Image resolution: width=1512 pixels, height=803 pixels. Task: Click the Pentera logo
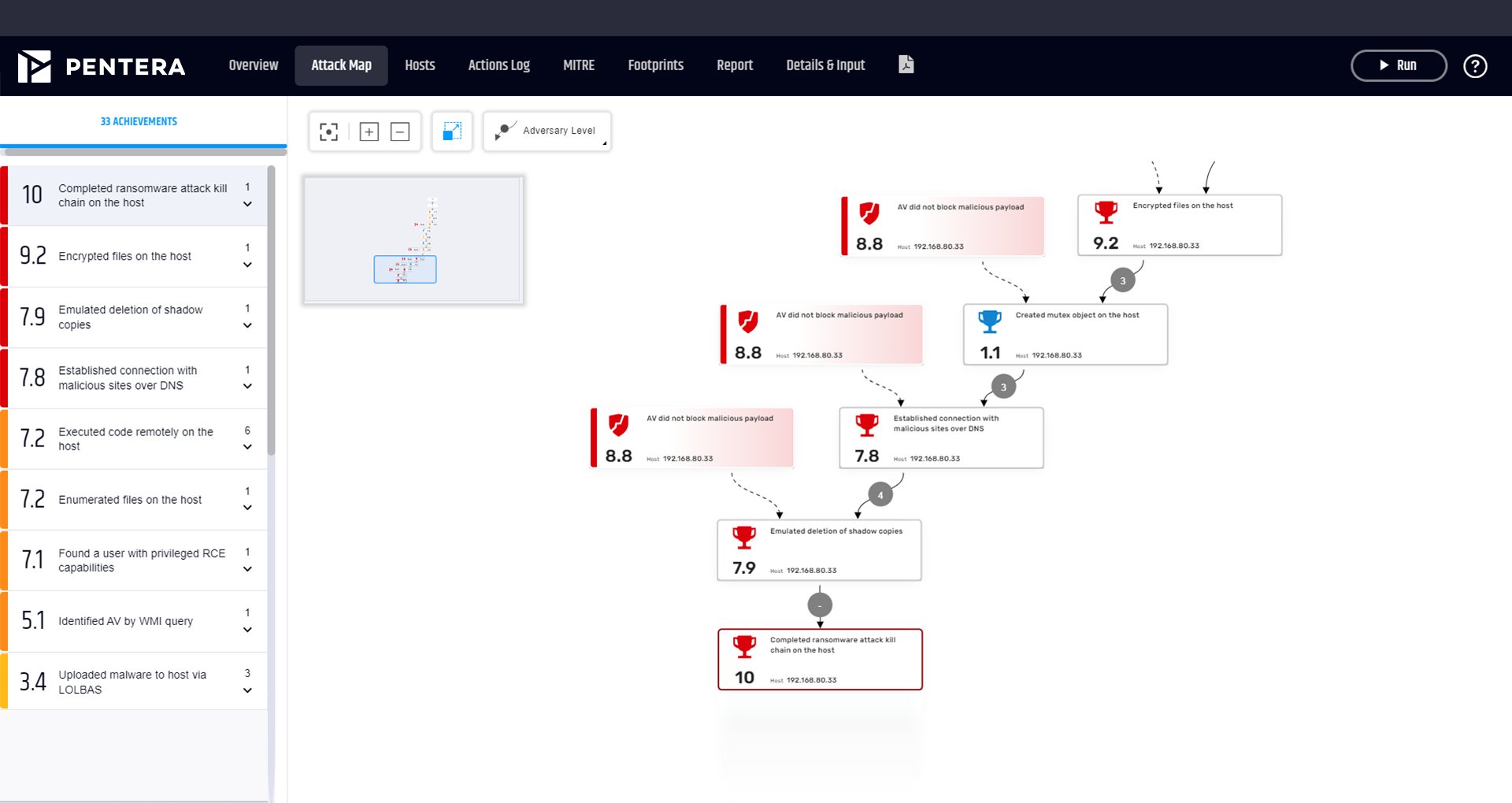(x=102, y=66)
